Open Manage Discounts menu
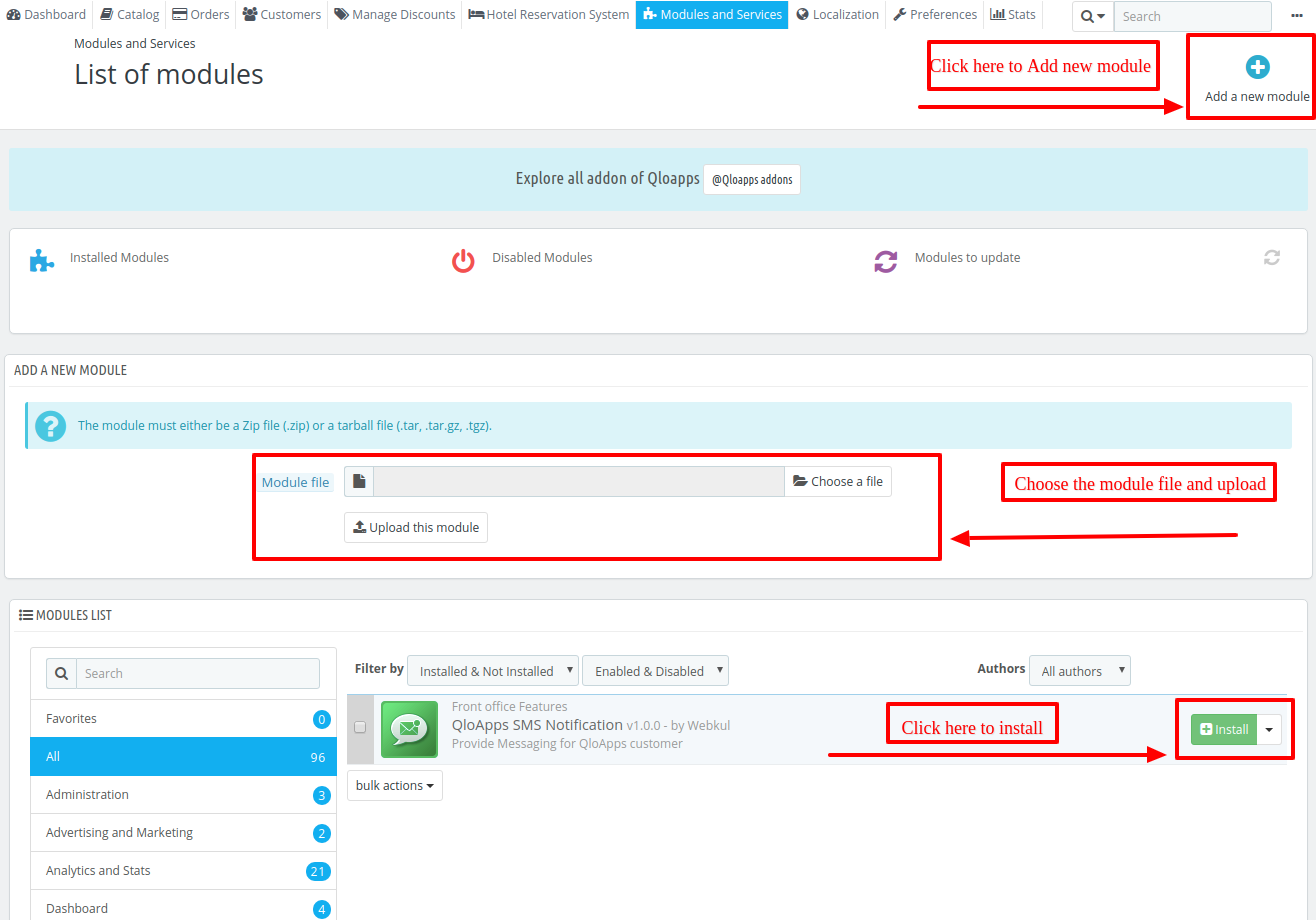 (x=395, y=14)
